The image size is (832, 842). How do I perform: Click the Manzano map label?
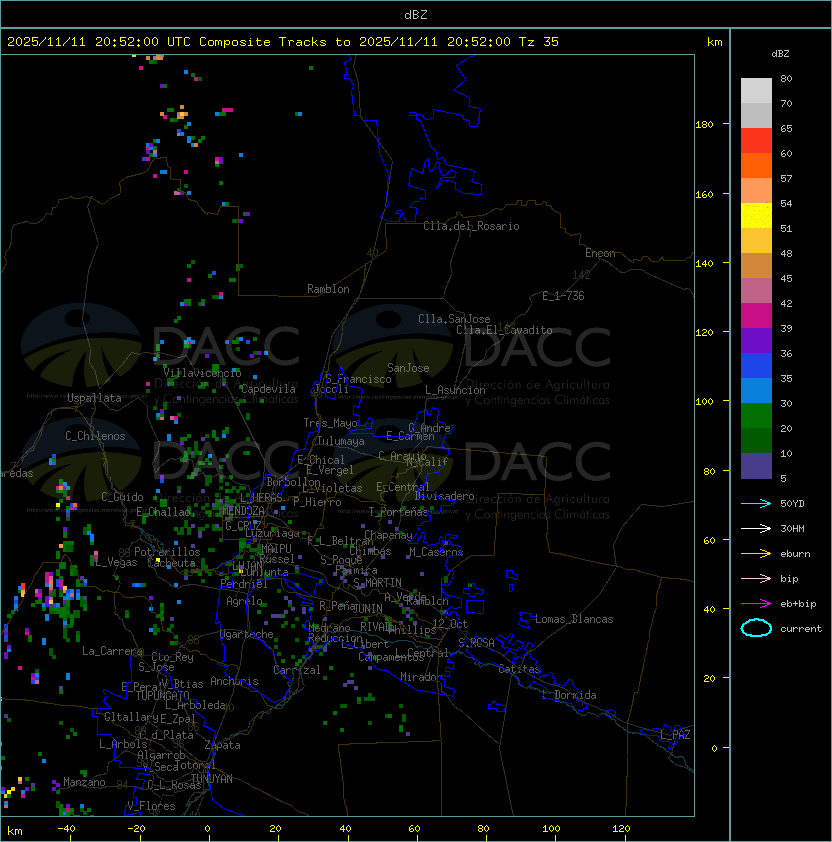pos(84,782)
